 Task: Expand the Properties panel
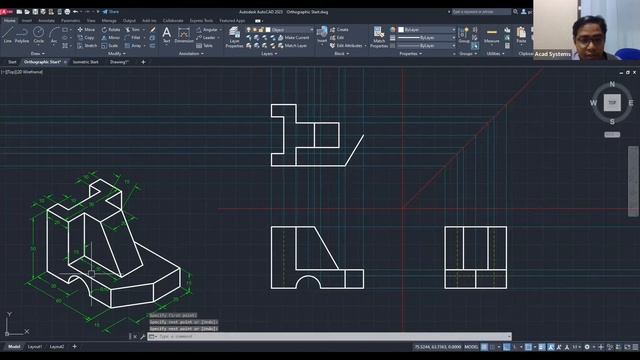point(411,53)
